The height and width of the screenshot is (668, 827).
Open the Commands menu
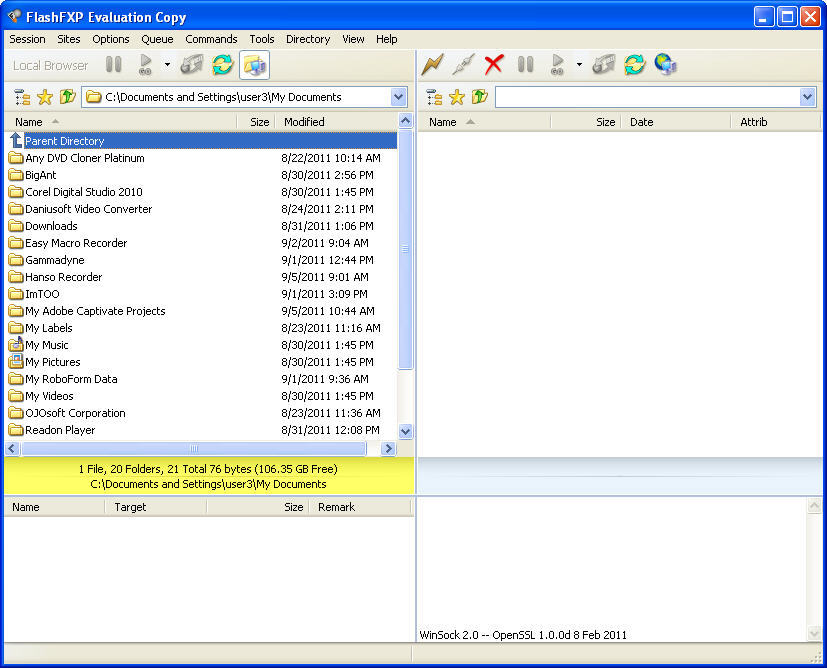(211, 39)
